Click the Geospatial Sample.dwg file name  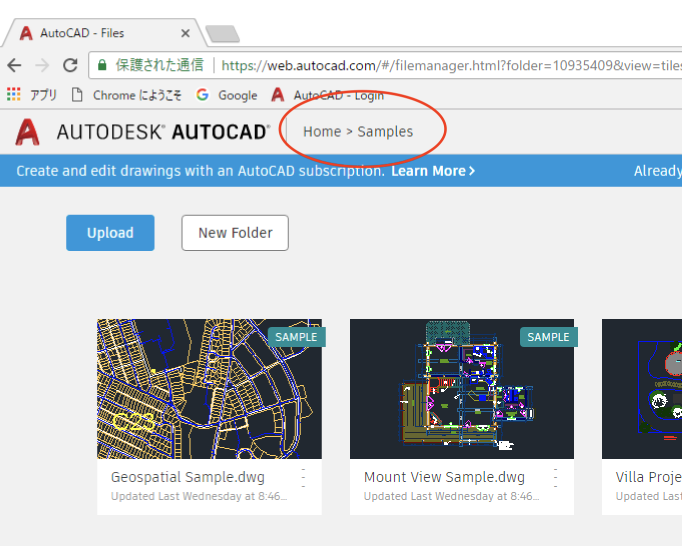click(188, 477)
